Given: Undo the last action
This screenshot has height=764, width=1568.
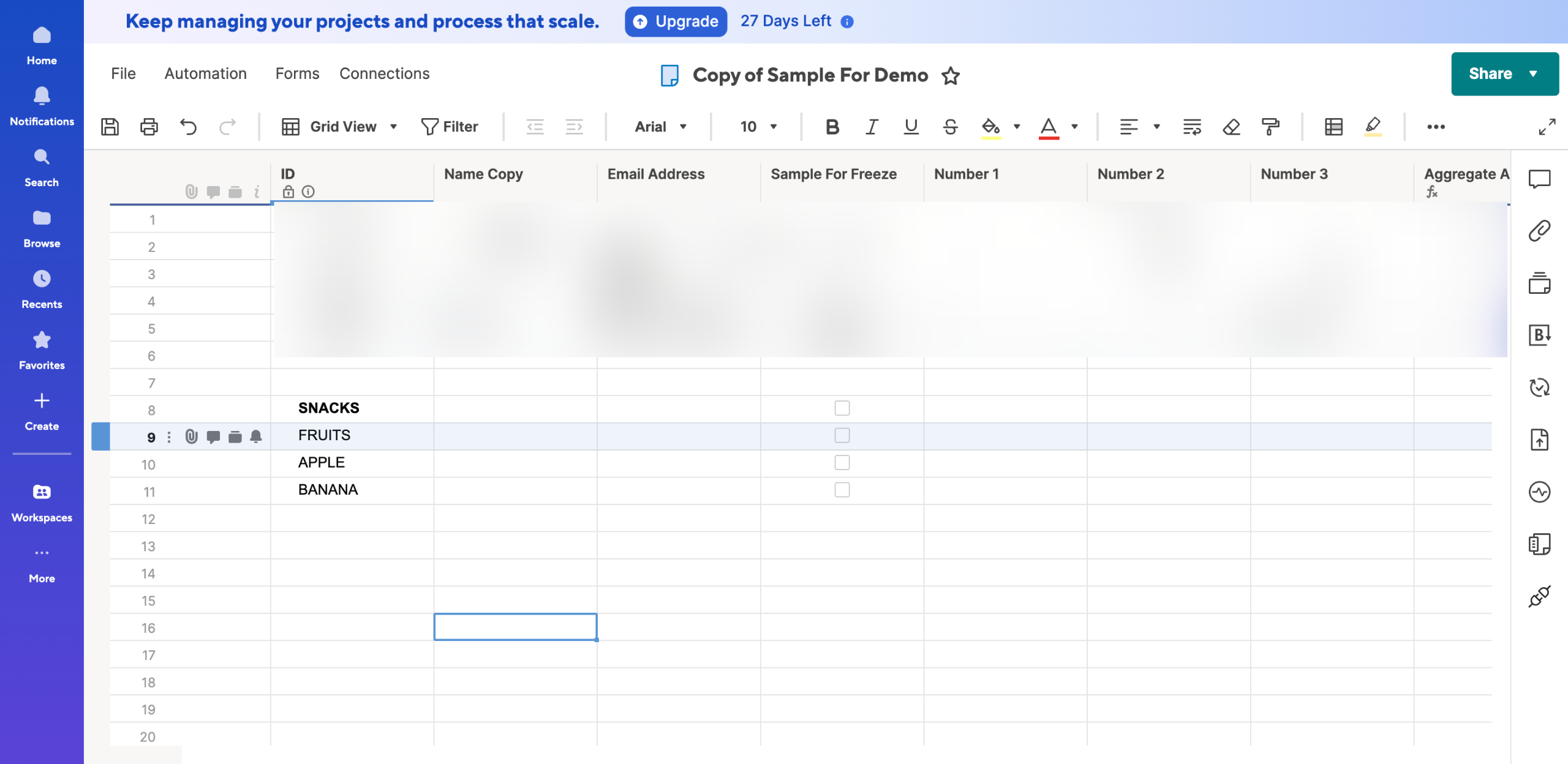Looking at the screenshot, I should pyautogui.click(x=188, y=127).
